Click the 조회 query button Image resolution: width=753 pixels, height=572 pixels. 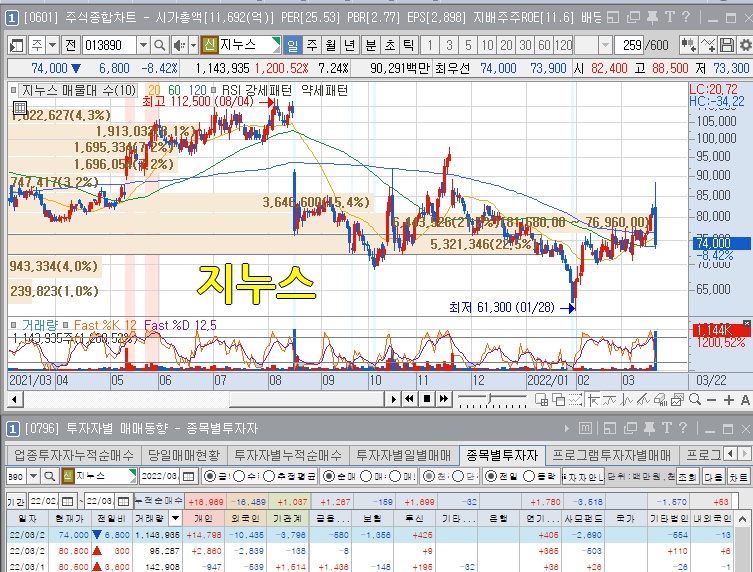click(x=688, y=476)
